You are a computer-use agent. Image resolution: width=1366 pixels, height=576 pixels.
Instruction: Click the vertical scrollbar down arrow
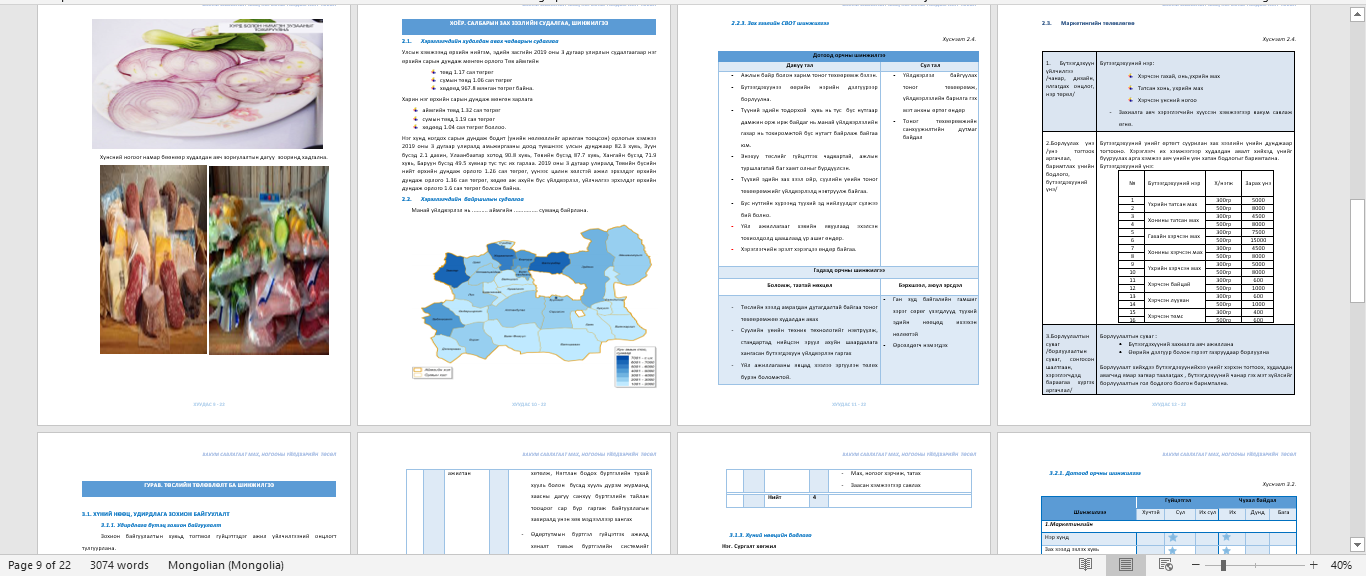pyautogui.click(x=1357, y=545)
